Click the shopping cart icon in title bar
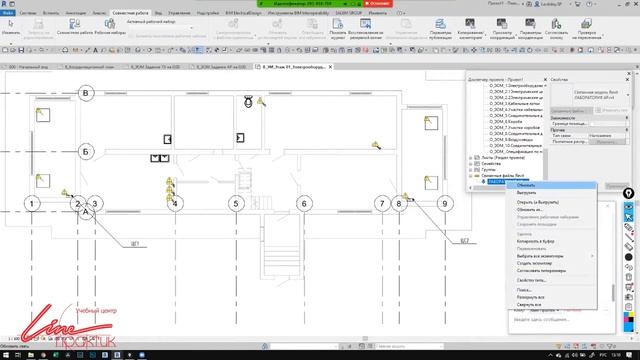Screen dimensions: 640x360 click(x=578, y=4)
